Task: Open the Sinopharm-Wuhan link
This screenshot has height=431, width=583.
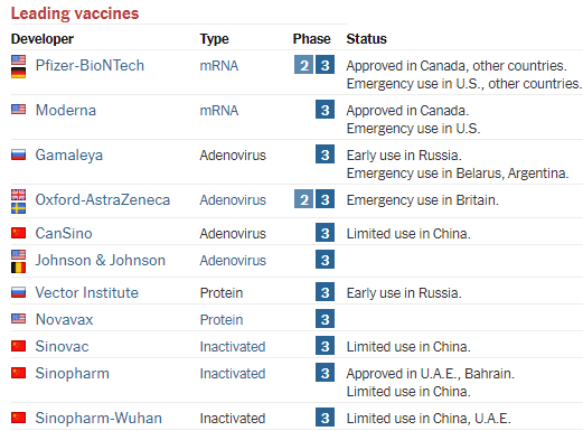Action: click(99, 418)
